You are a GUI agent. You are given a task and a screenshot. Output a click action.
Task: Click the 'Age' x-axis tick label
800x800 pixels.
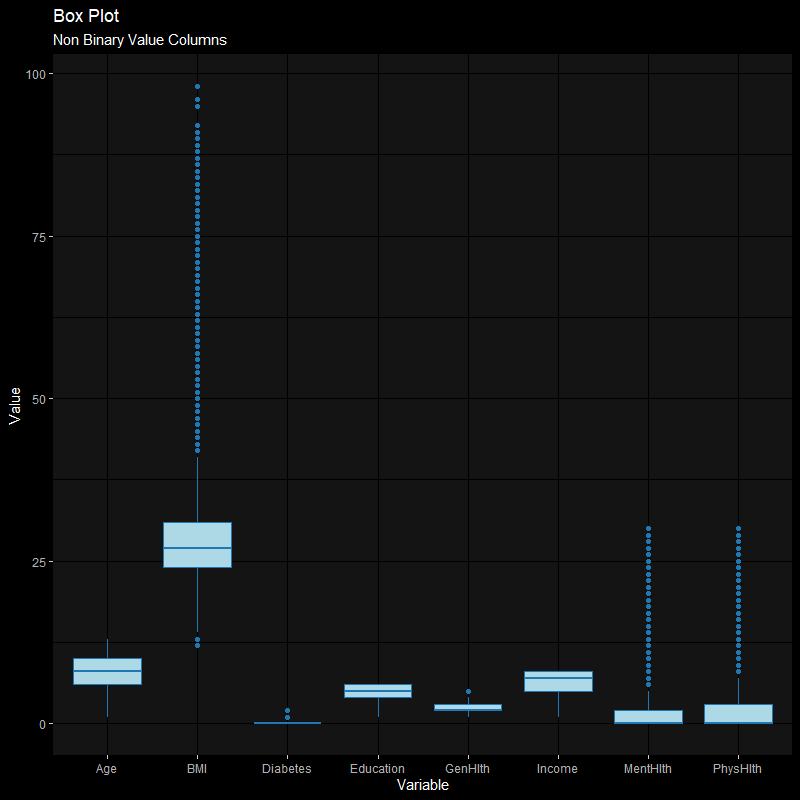(106, 769)
